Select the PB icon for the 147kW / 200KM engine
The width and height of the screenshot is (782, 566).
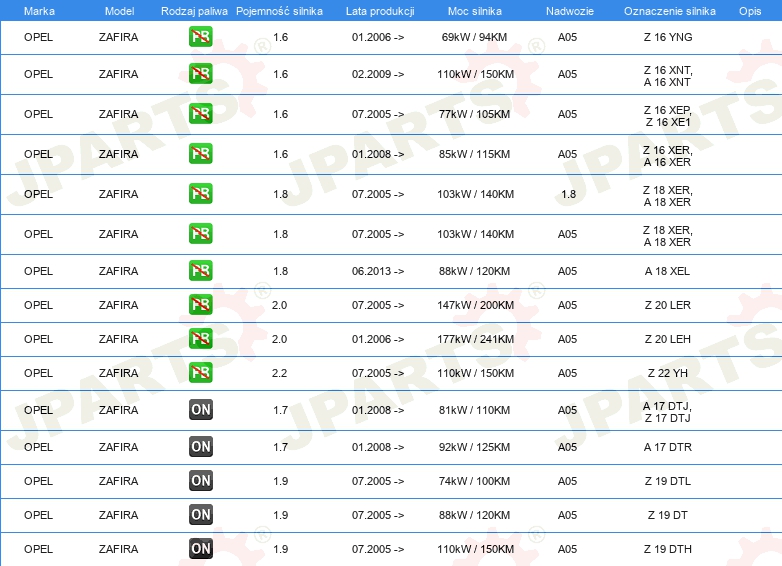tap(201, 305)
